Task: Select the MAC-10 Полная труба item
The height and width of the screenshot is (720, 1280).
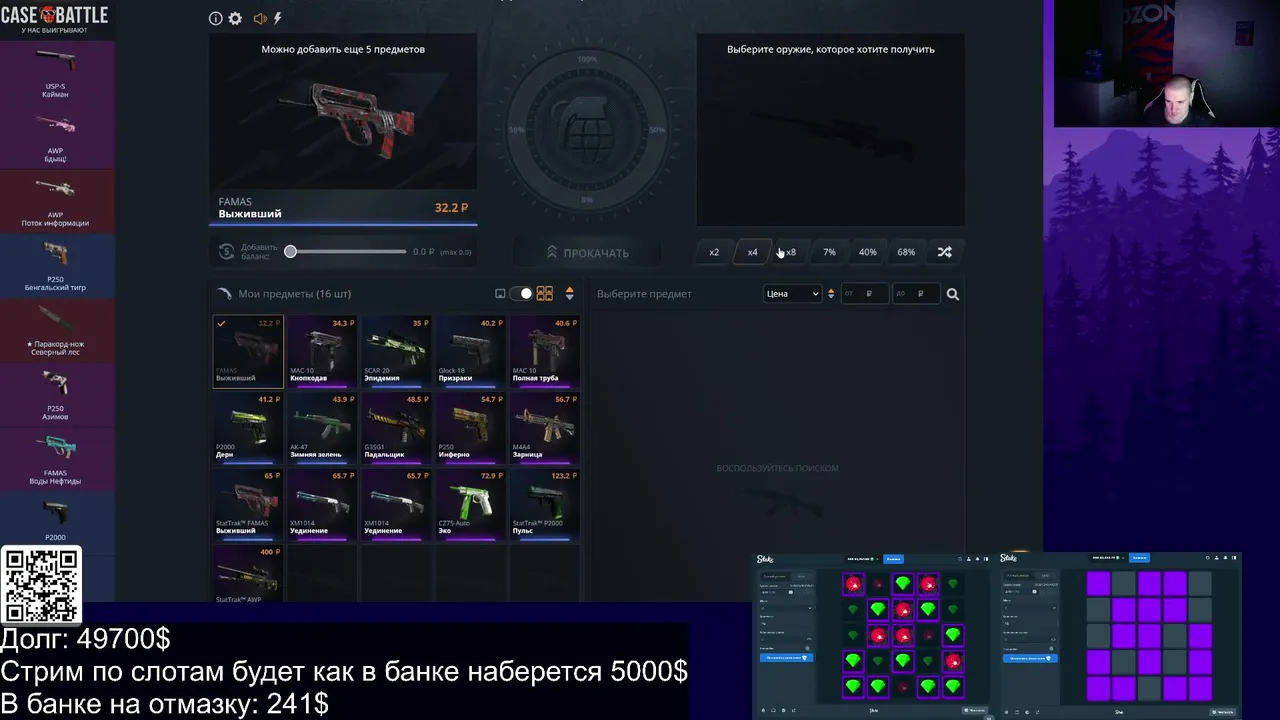Action: tap(544, 352)
